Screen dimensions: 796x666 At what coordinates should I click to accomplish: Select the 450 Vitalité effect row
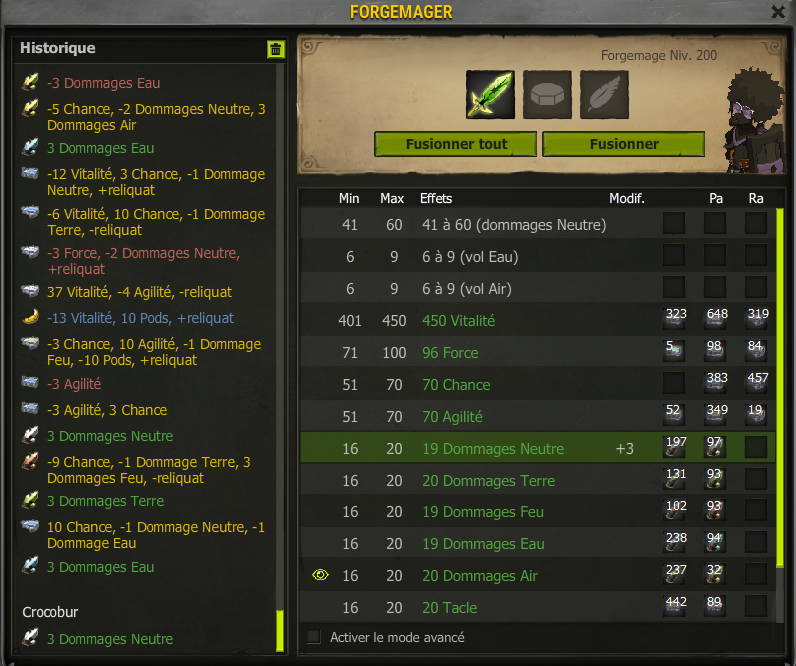(538, 320)
